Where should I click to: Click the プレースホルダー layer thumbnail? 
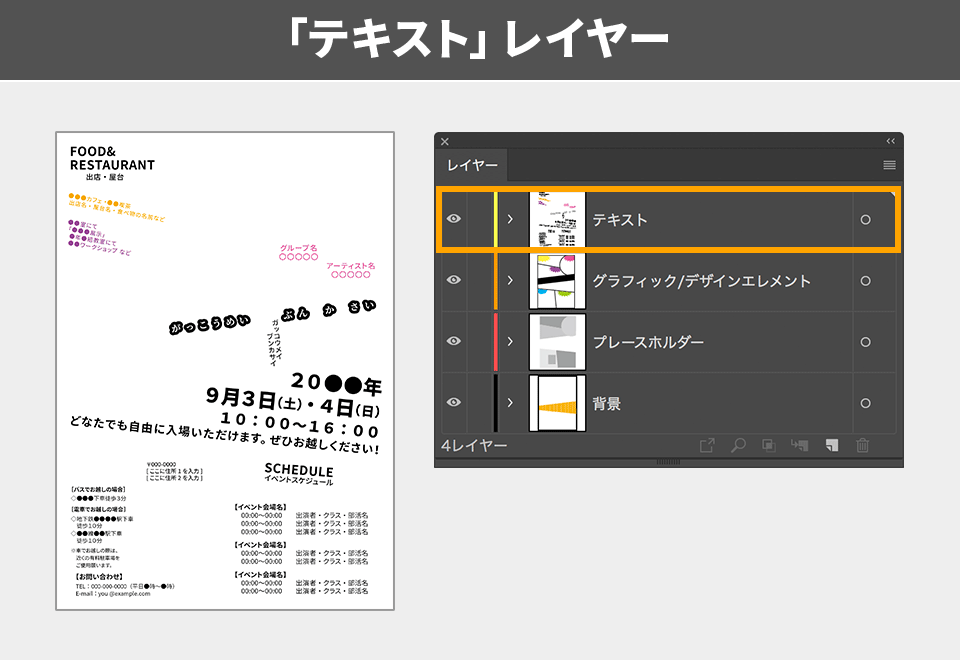coord(557,342)
